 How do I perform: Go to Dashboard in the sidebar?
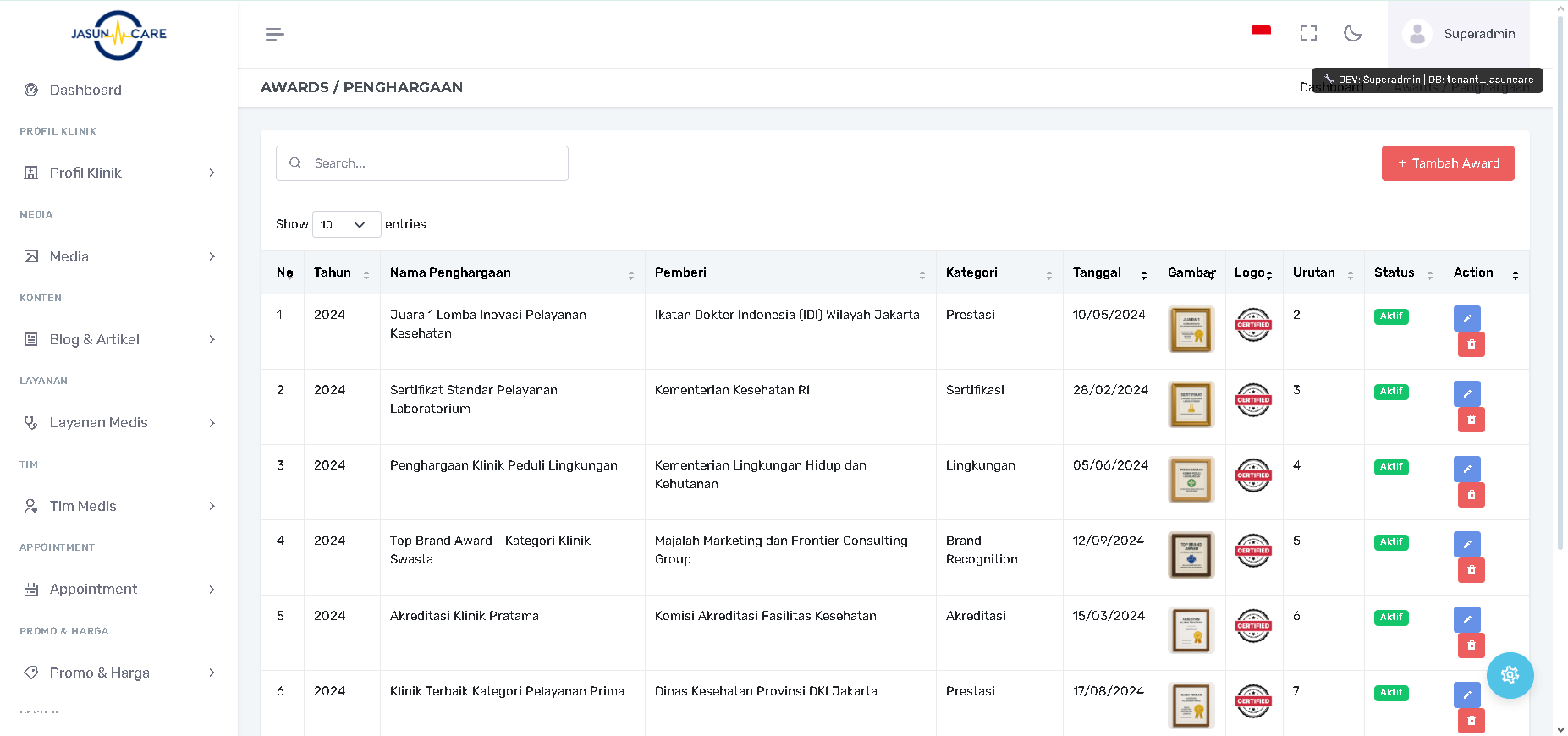click(x=85, y=90)
